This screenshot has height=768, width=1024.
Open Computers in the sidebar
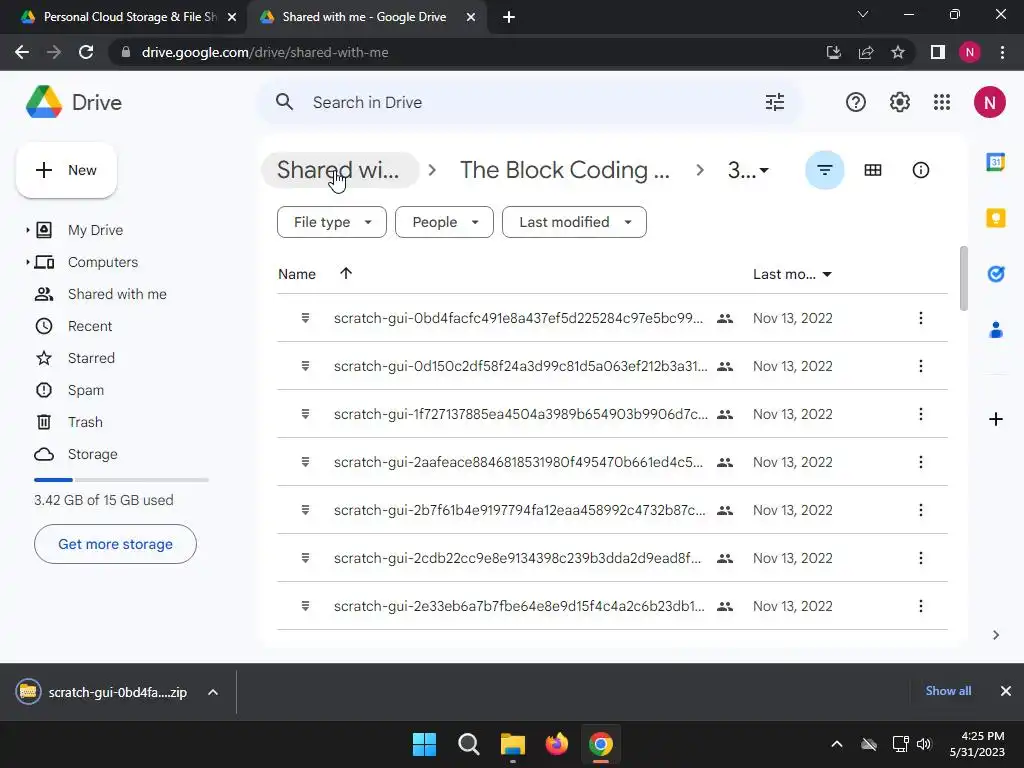coord(103,262)
